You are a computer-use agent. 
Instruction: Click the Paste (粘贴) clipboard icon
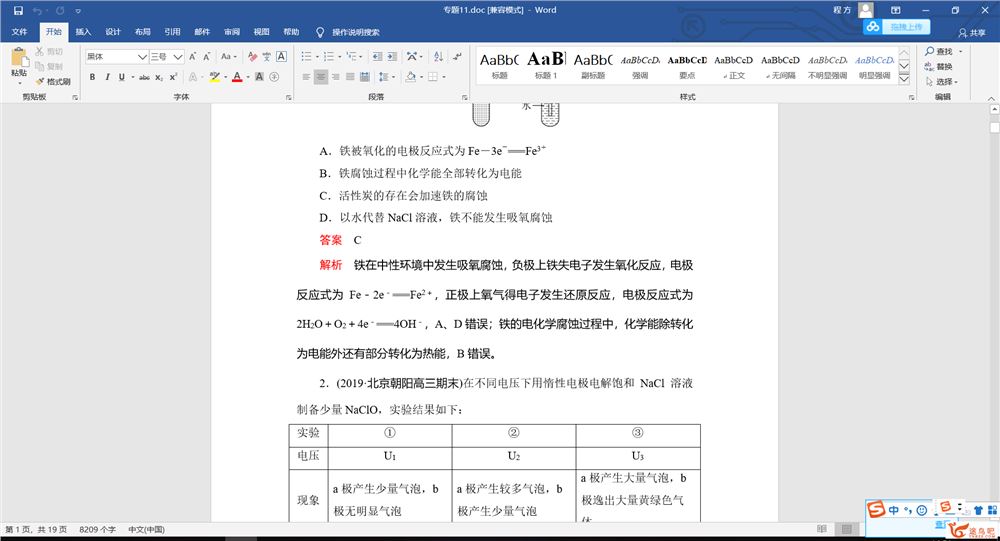(x=19, y=59)
